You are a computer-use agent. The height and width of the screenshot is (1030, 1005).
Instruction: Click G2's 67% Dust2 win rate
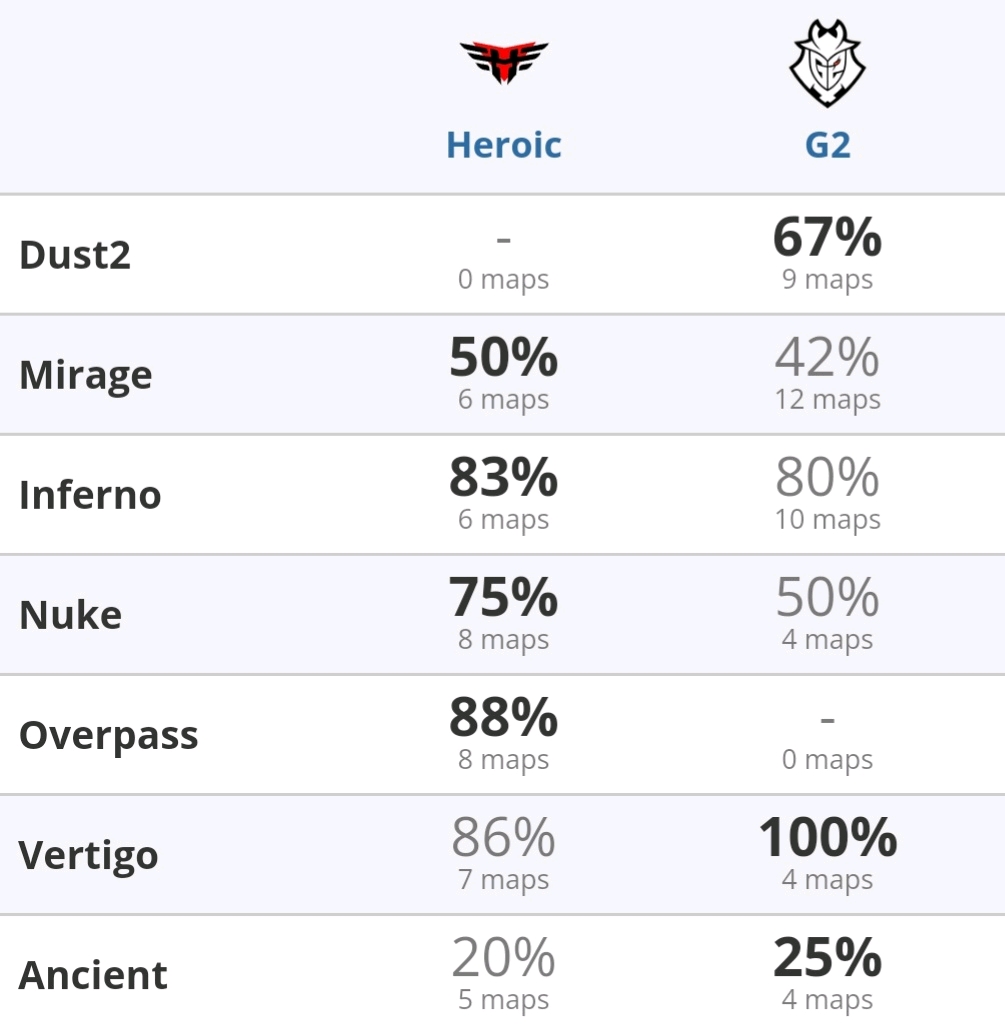(828, 237)
